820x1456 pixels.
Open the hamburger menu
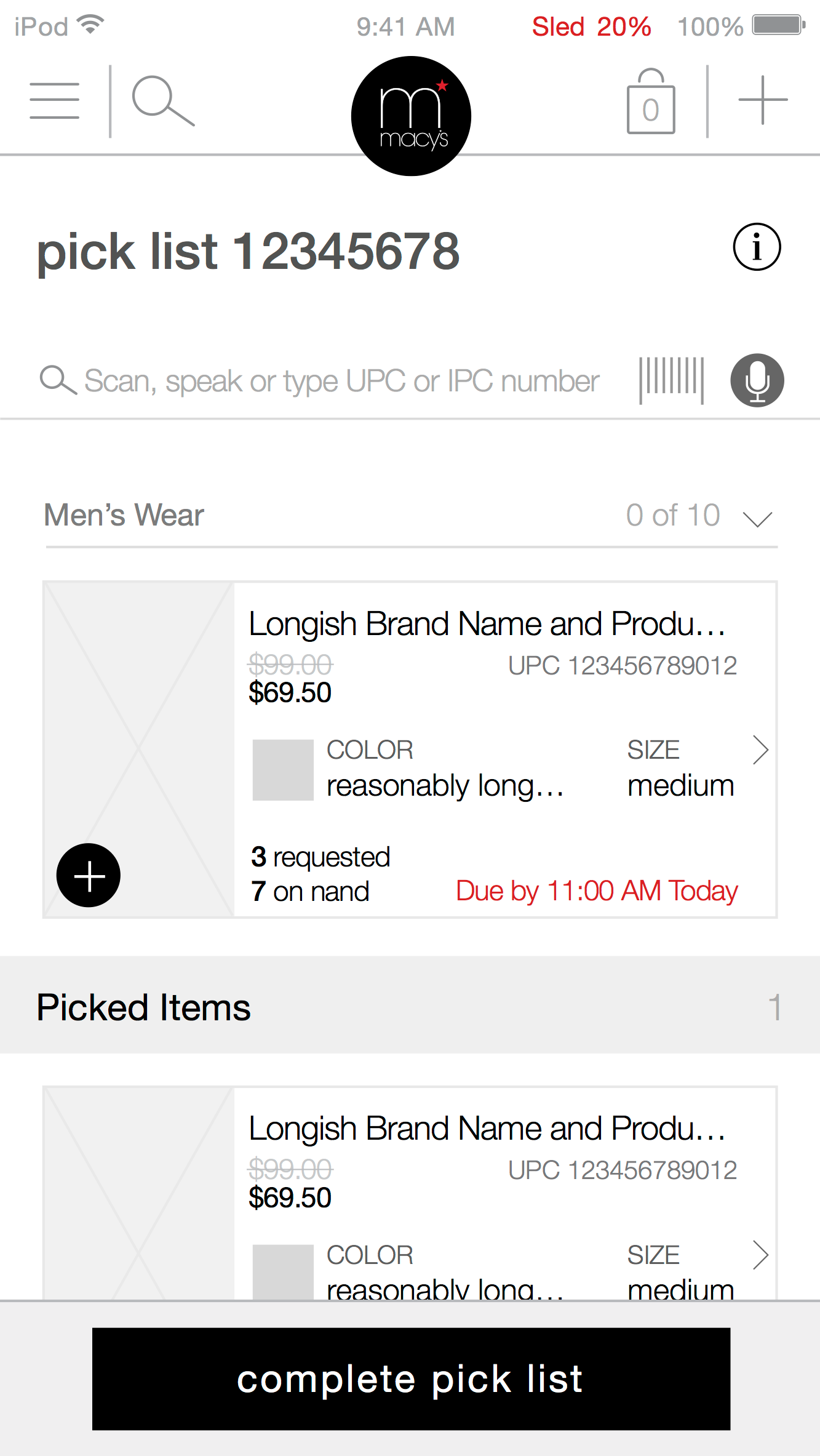54,101
